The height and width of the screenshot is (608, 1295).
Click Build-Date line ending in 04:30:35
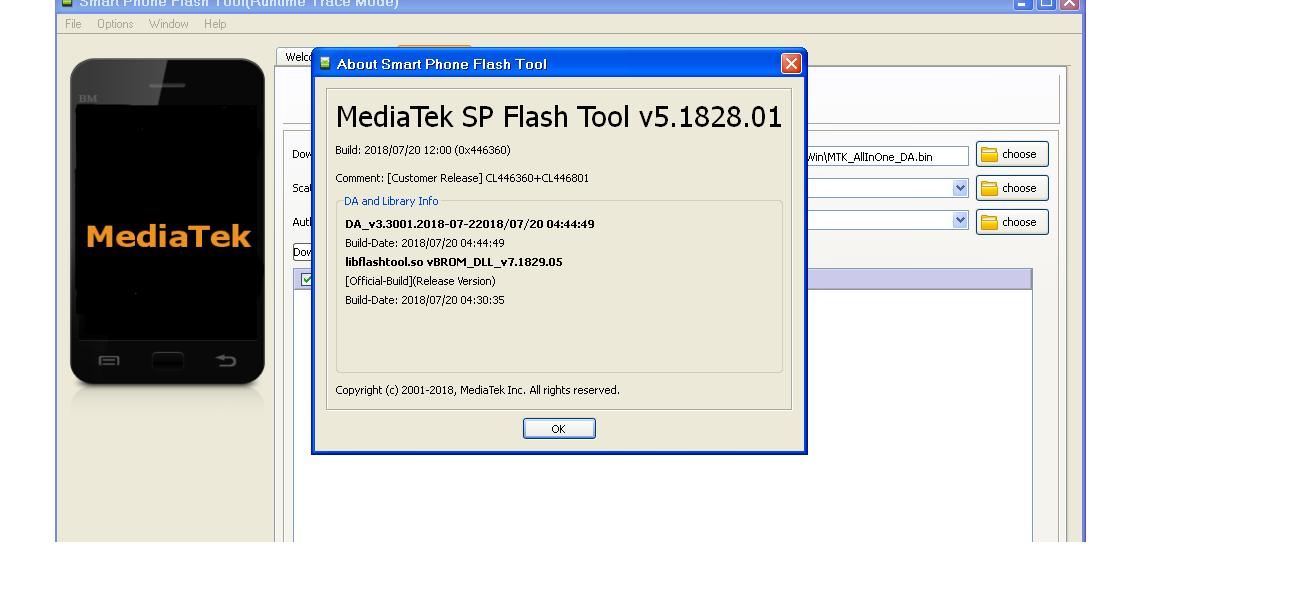(x=425, y=300)
